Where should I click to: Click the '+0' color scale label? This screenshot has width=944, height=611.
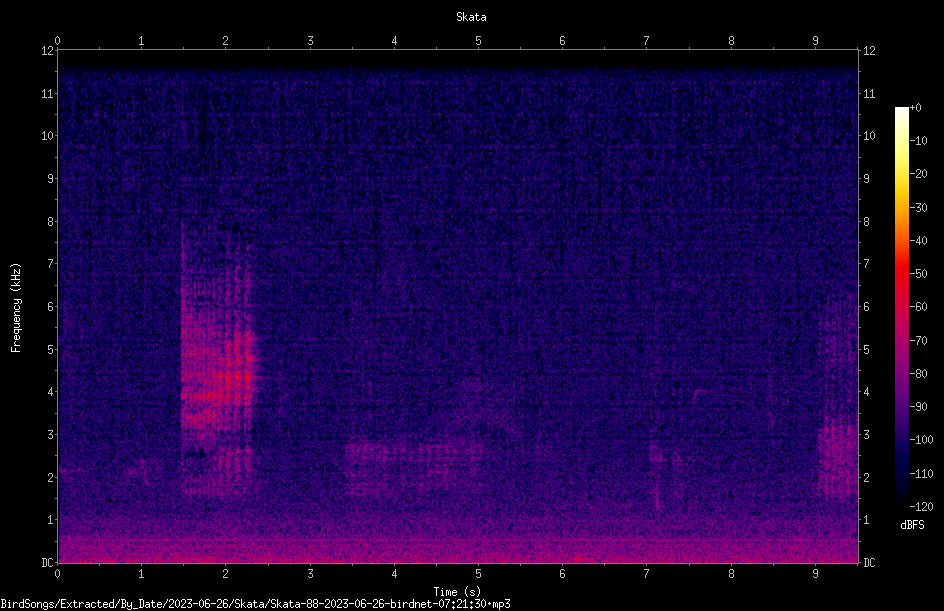click(915, 108)
